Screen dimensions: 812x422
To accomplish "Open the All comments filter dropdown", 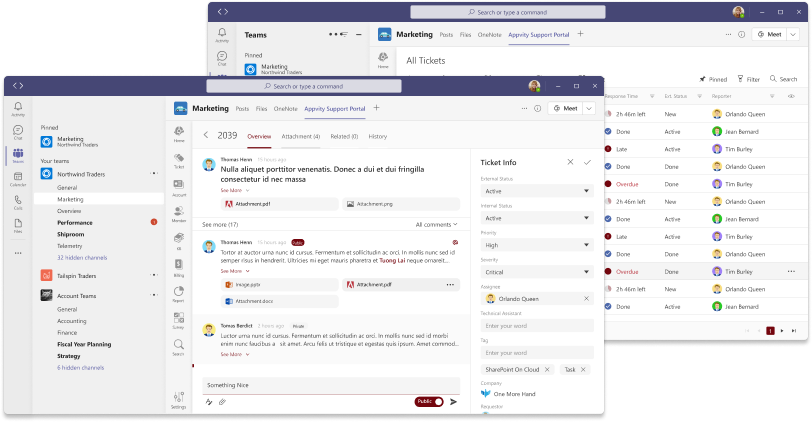I will (x=437, y=224).
